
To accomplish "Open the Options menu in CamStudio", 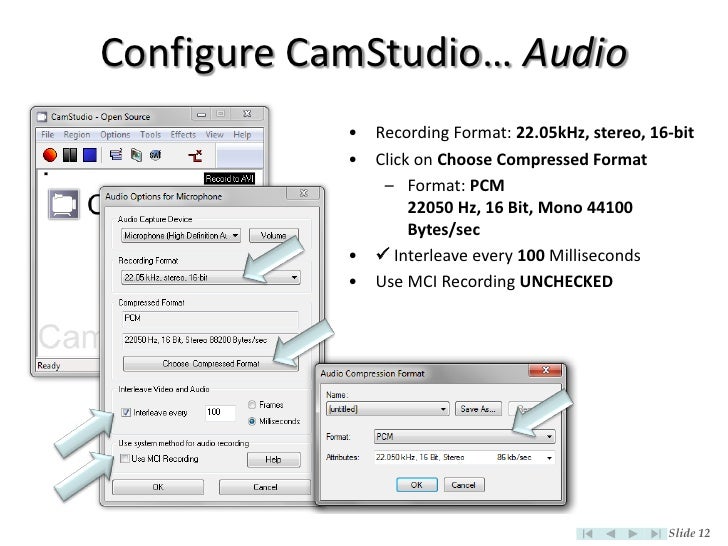I will (x=115, y=135).
